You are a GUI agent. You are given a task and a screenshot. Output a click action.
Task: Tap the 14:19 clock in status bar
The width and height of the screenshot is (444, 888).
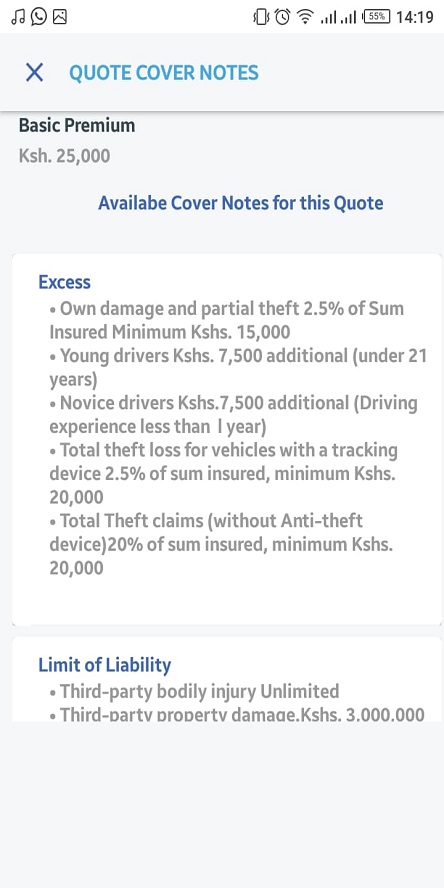pos(415,18)
